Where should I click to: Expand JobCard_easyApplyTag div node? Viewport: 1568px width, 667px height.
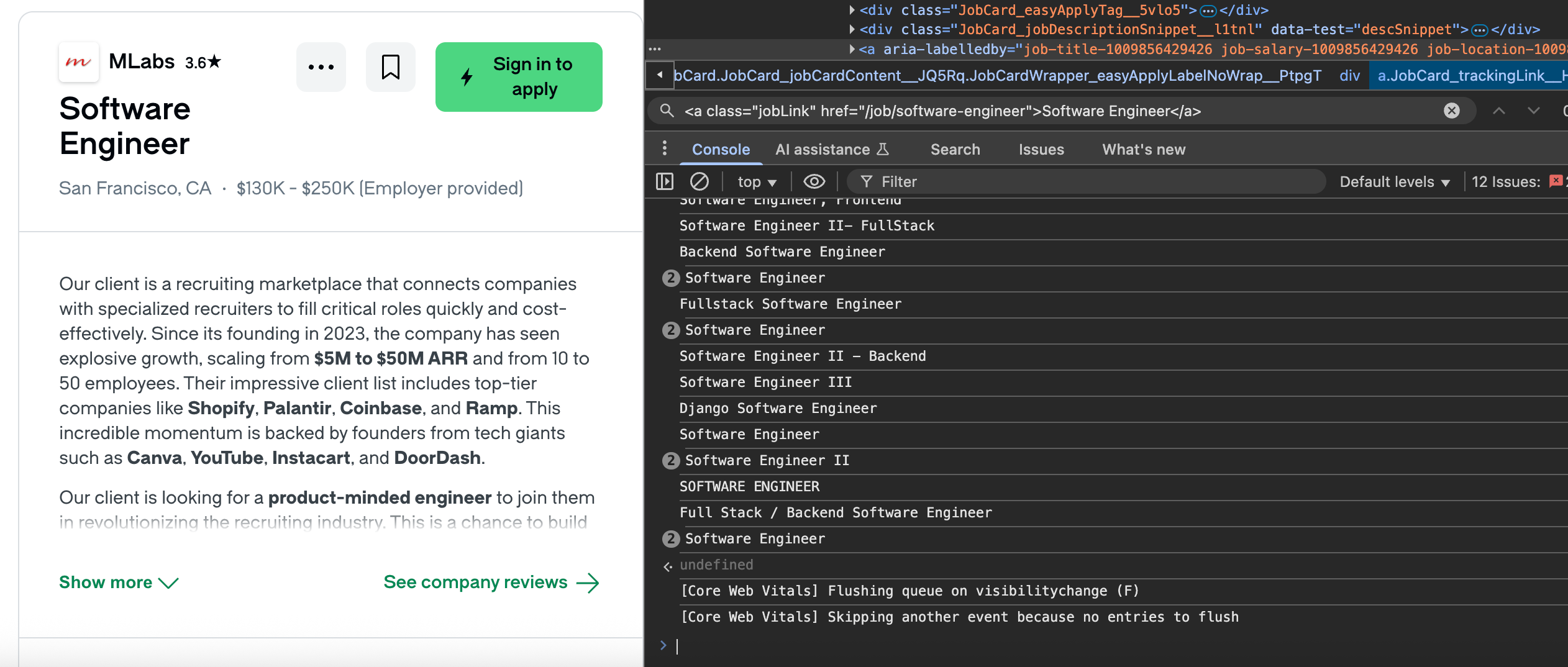coord(852,10)
